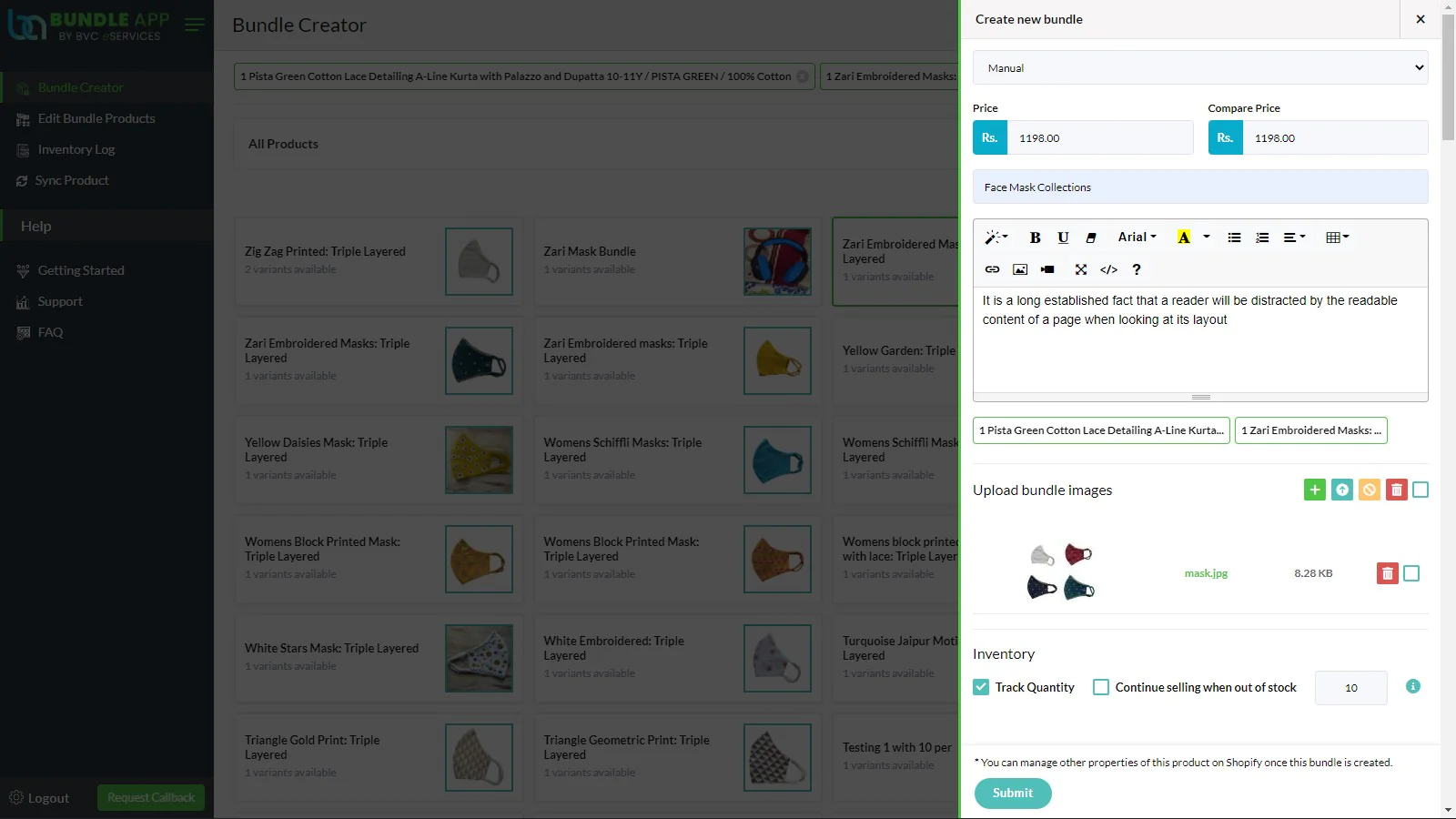The height and width of the screenshot is (819, 1456).
Task: Click the Face Mask Collections title field
Action: click(1200, 187)
